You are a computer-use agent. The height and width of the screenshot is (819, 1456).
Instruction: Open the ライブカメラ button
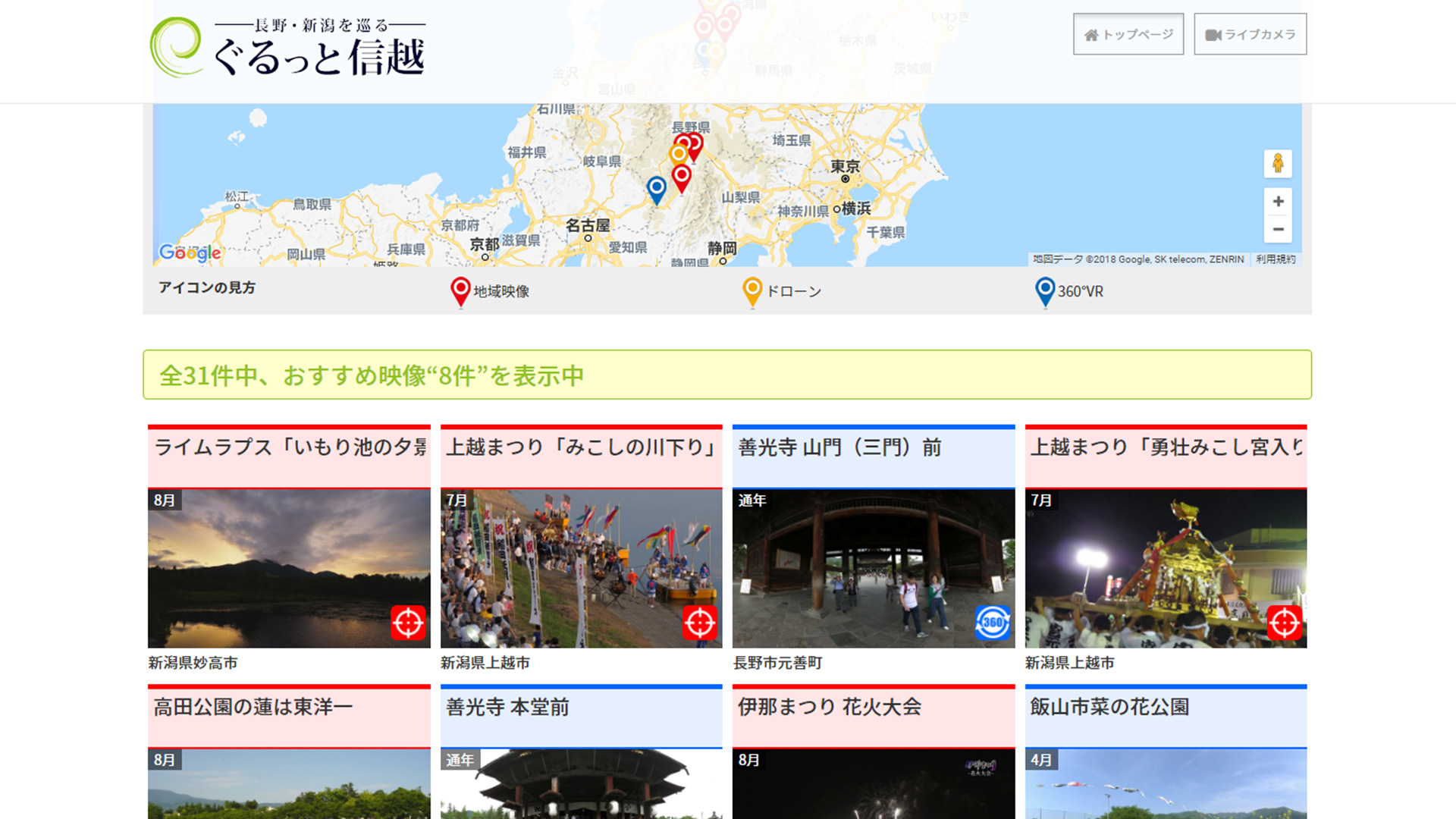(1250, 34)
